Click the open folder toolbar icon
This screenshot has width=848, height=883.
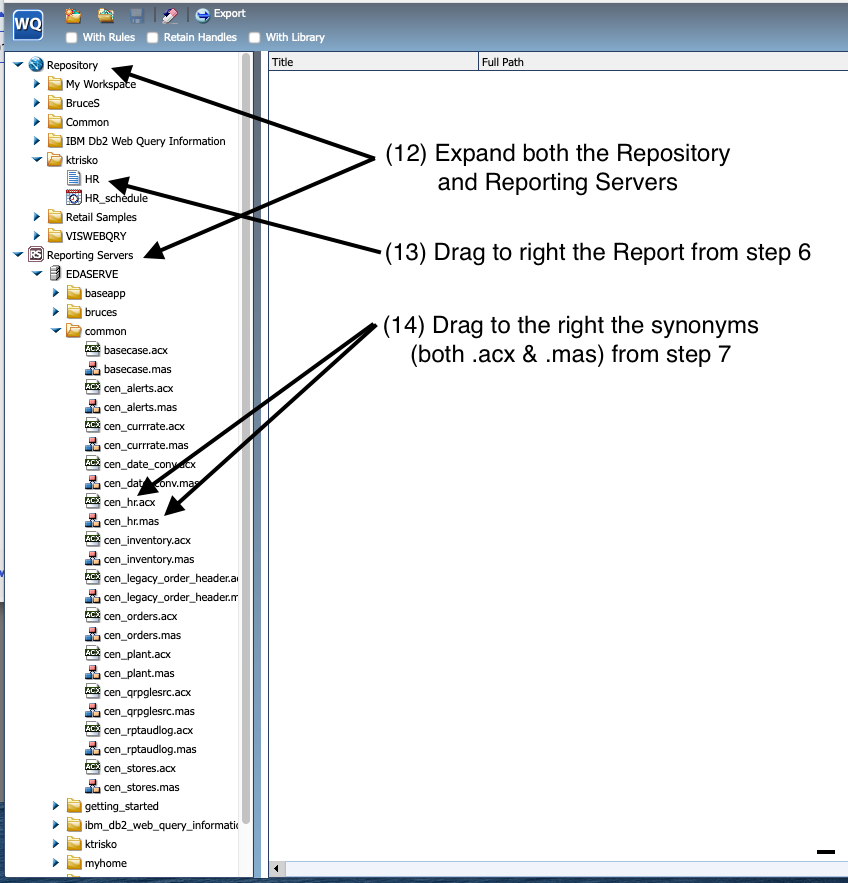pos(105,14)
